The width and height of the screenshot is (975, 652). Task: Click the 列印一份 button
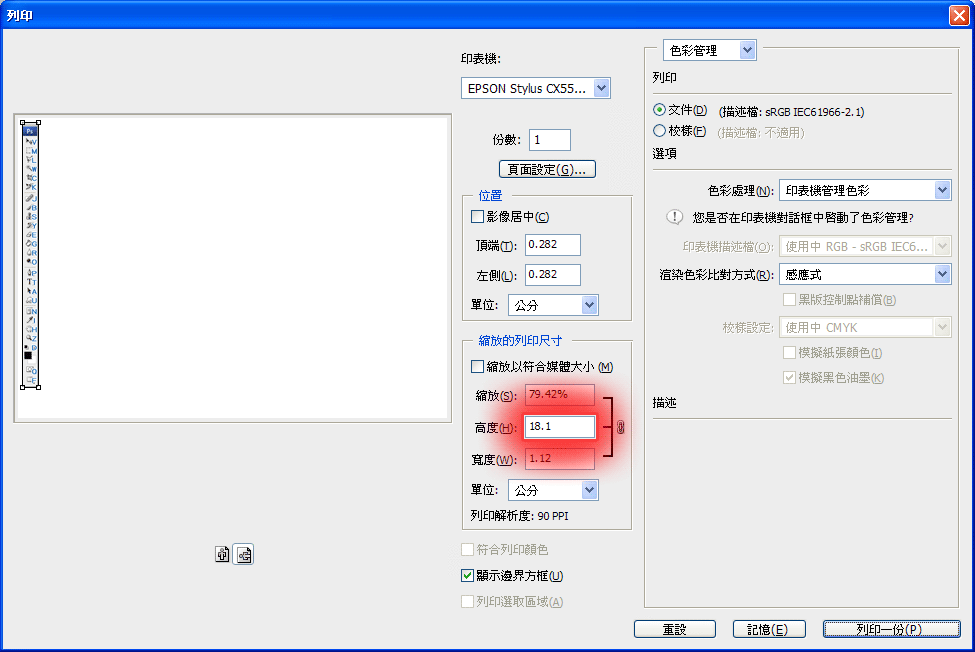tap(892, 629)
